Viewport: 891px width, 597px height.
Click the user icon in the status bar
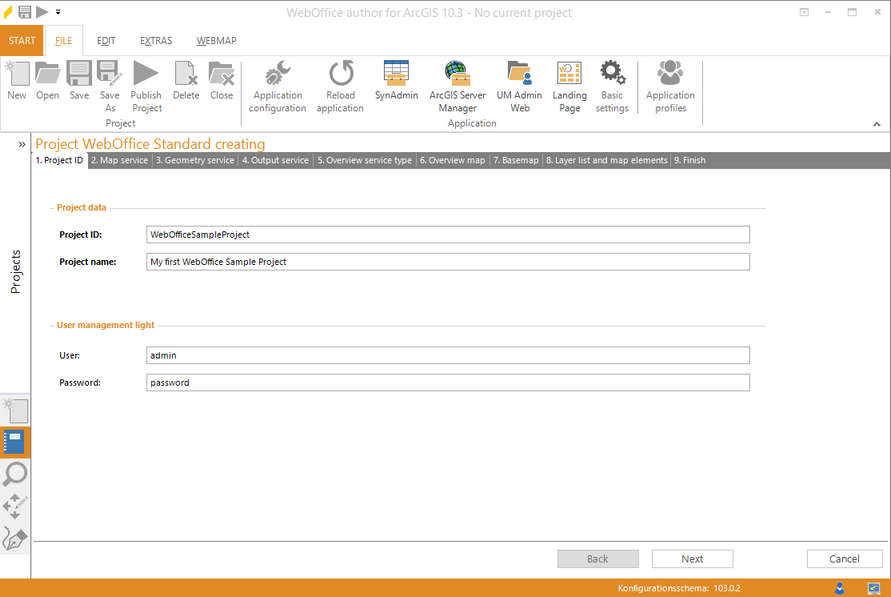point(838,588)
